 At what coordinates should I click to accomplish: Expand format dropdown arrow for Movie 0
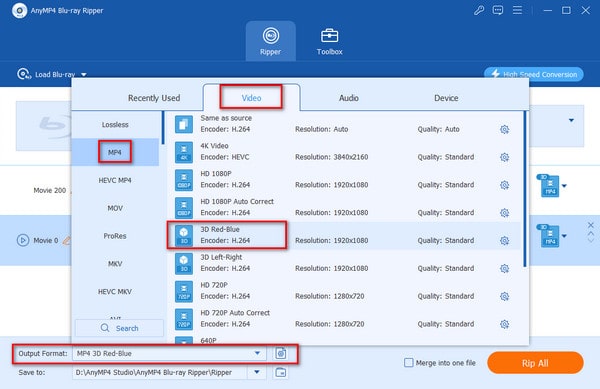tap(564, 236)
